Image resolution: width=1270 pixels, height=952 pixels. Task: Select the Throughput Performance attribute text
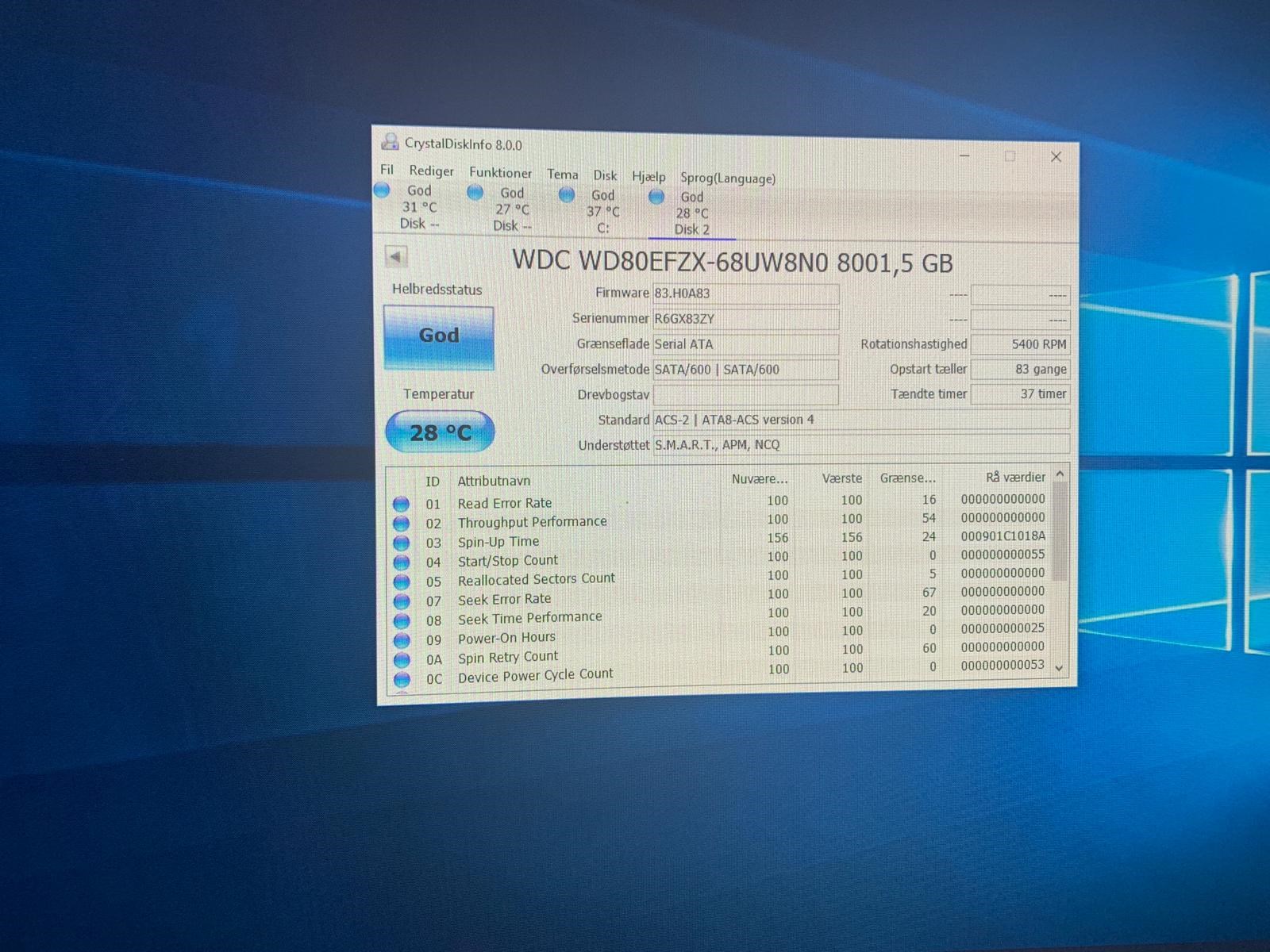(532, 522)
